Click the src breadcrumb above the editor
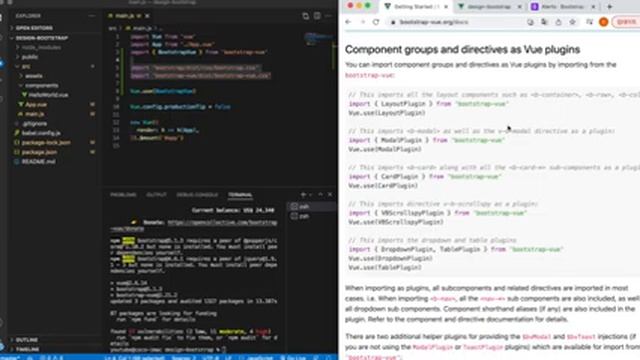The height and width of the screenshot is (360, 640). [x=112, y=28]
